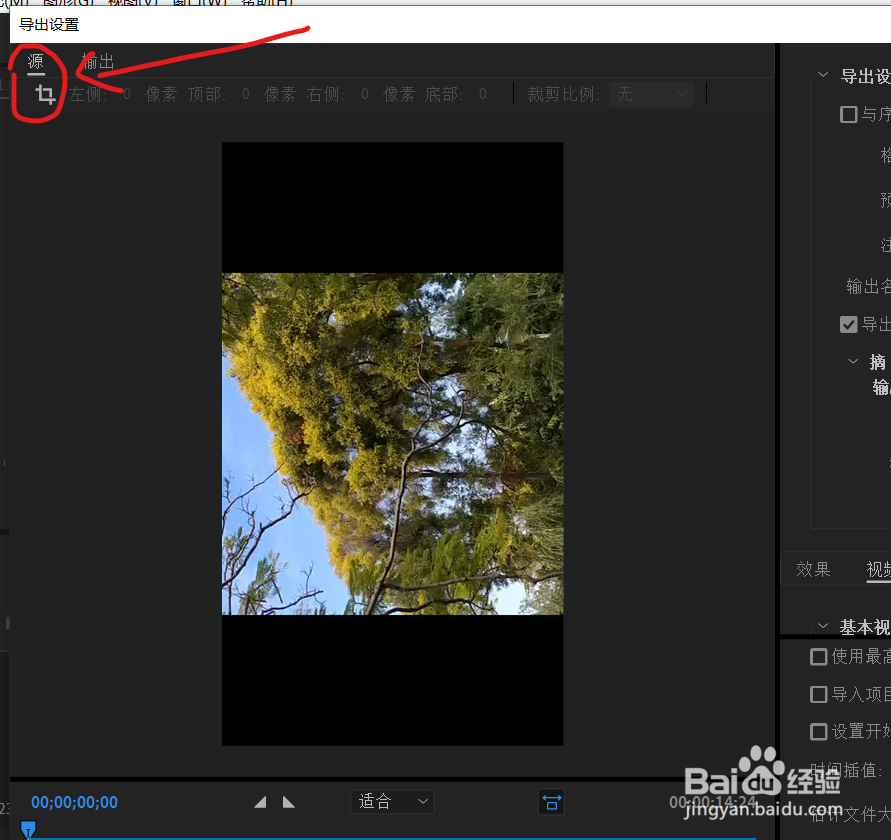Toggle the checked 导出 checkbox
The height and width of the screenshot is (840, 891).
(848, 325)
